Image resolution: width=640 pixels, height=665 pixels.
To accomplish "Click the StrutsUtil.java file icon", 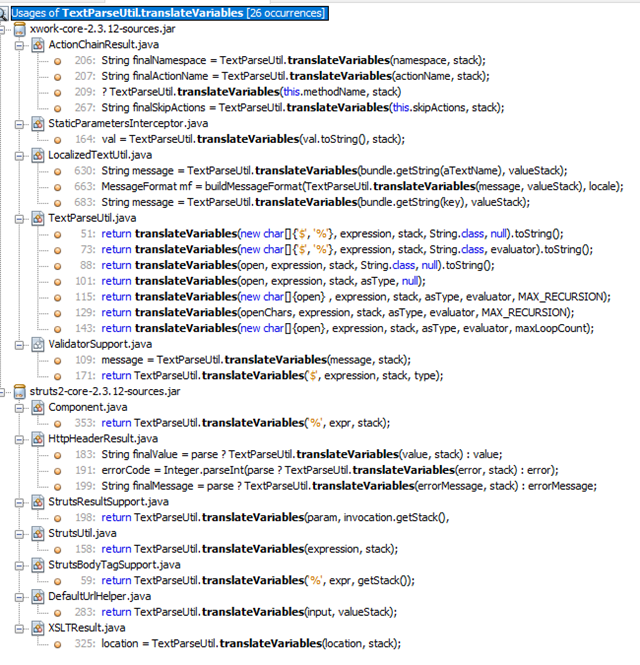I will [38, 534].
